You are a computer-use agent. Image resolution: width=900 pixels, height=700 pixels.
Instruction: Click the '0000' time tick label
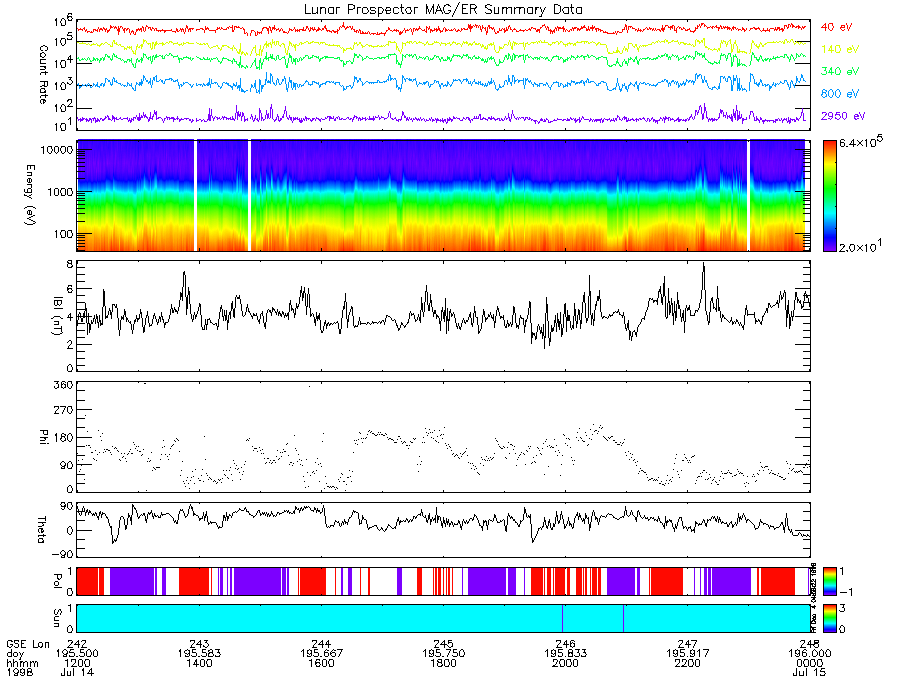click(x=809, y=663)
